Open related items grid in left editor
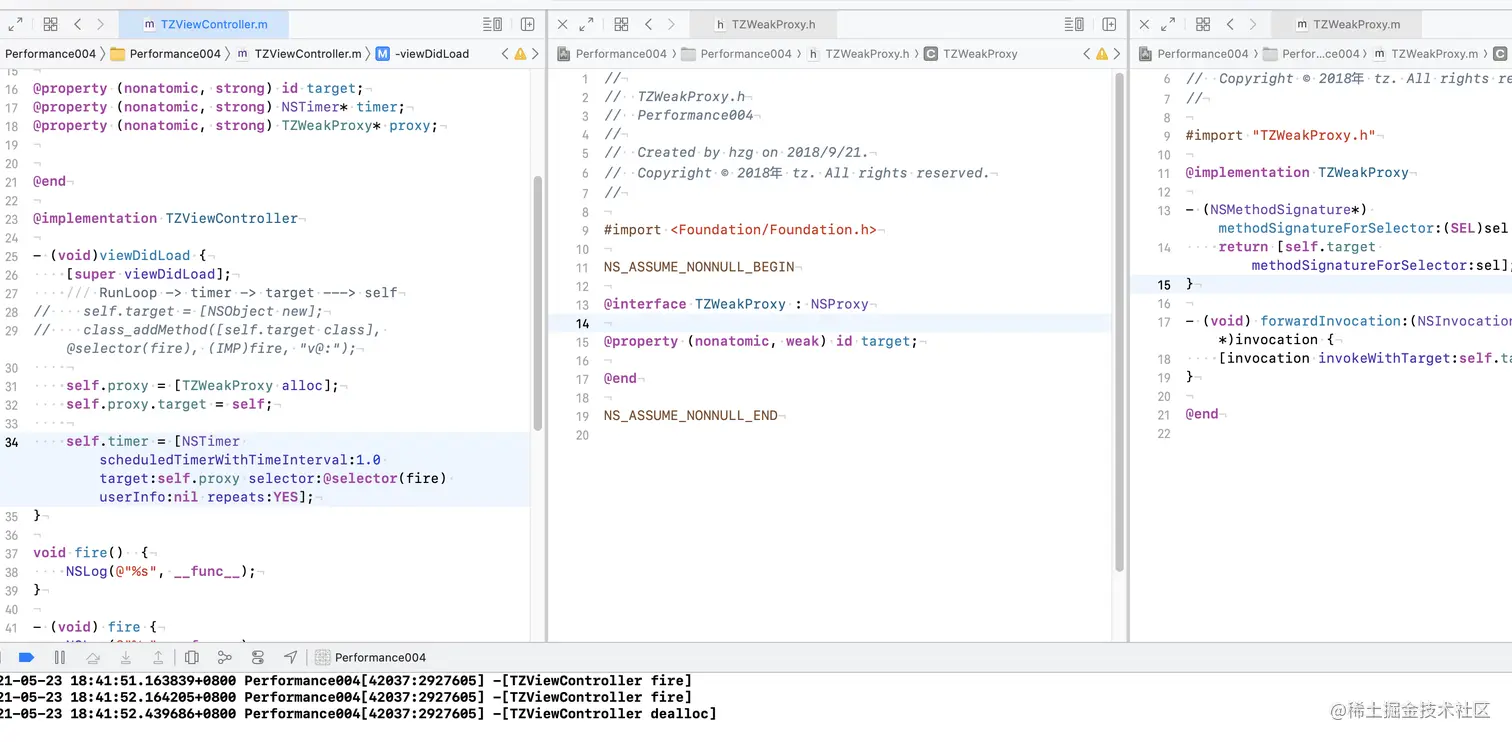The height and width of the screenshot is (742, 1512). tap(51, 24)
